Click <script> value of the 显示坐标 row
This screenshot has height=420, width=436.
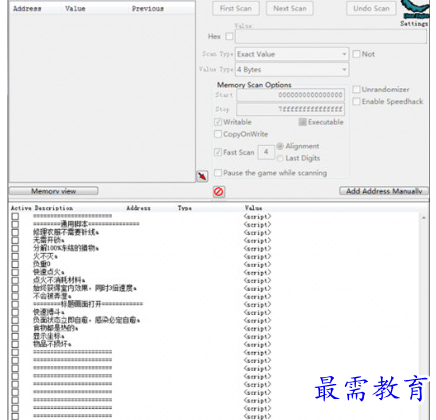coord(257,337)
